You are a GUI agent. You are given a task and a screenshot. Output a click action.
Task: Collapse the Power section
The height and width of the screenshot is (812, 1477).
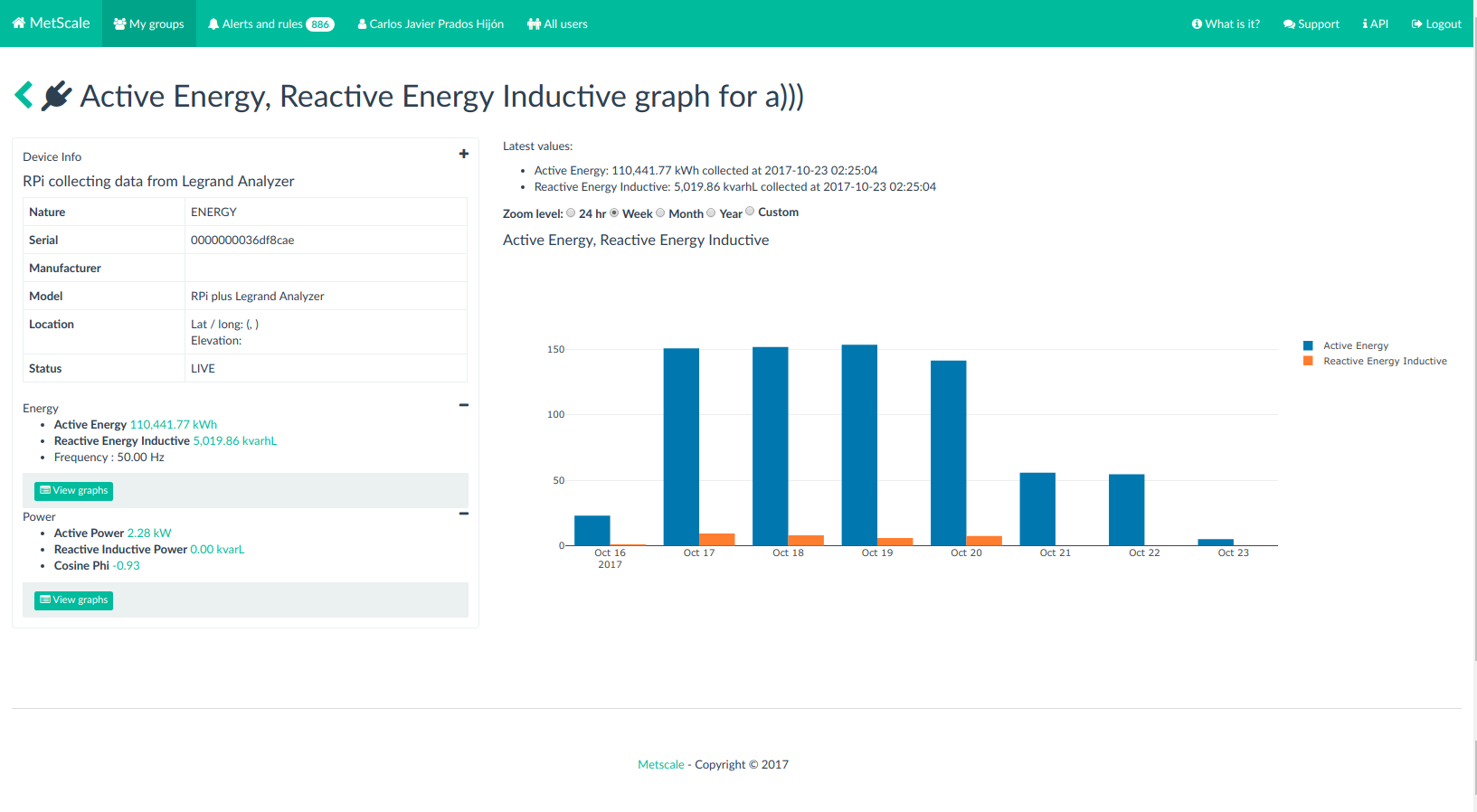pyautogui.click(x=464, y=514)
